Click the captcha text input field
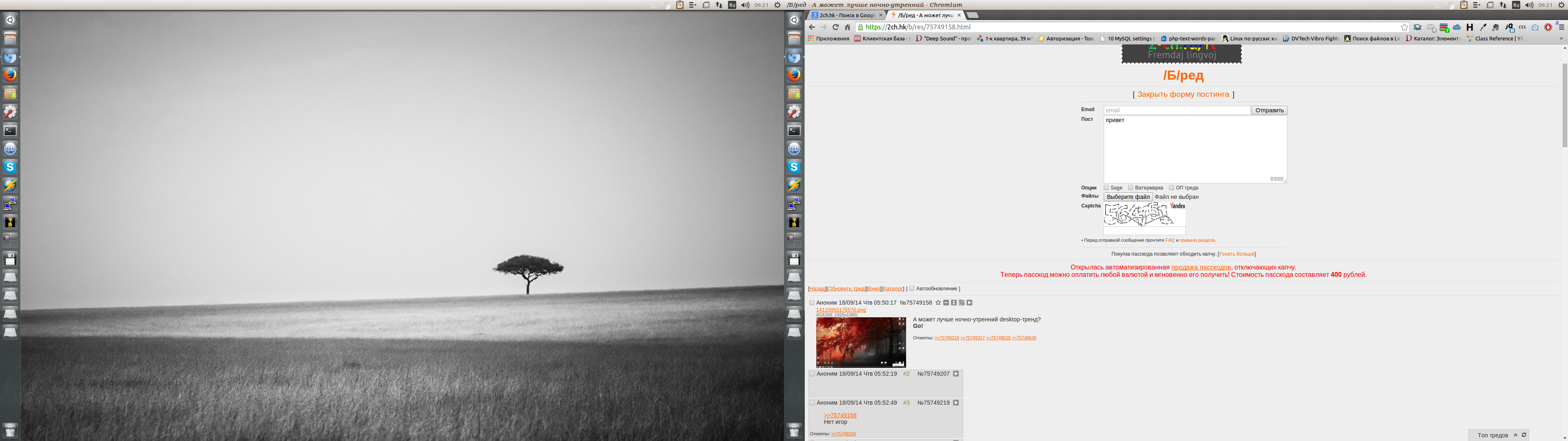Screen dimensions: 1568x441 [1144, 231]
